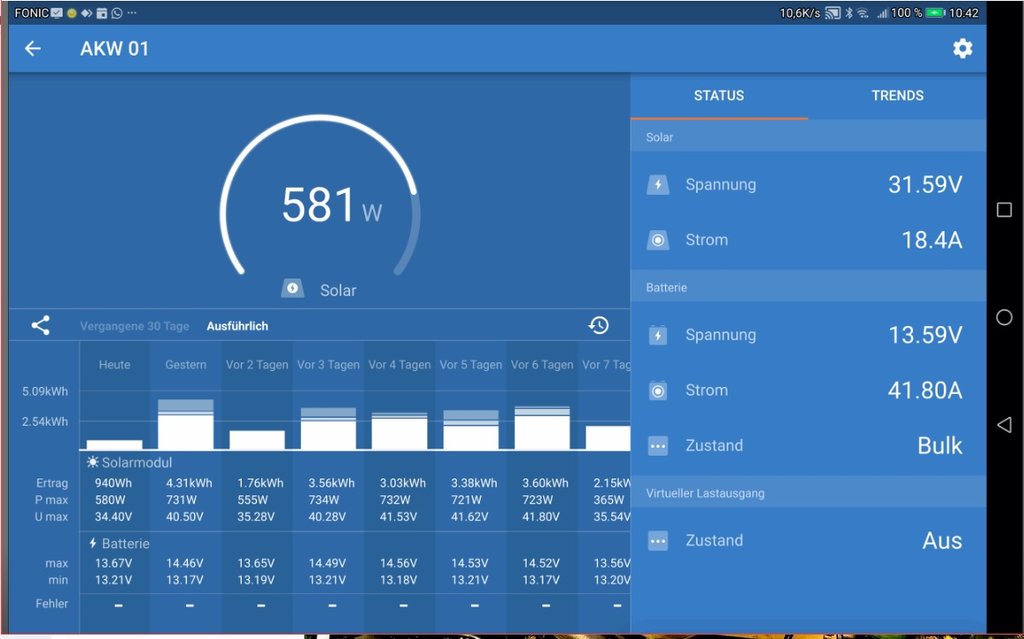
Task: Tap the Virtueller Lastausgang Zustand icon
Action: coord(657,541)
